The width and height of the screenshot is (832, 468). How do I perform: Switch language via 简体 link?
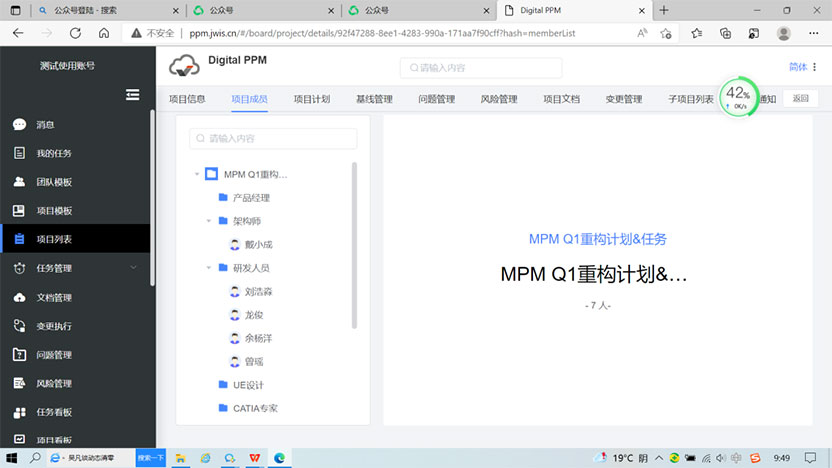[798, 67]
